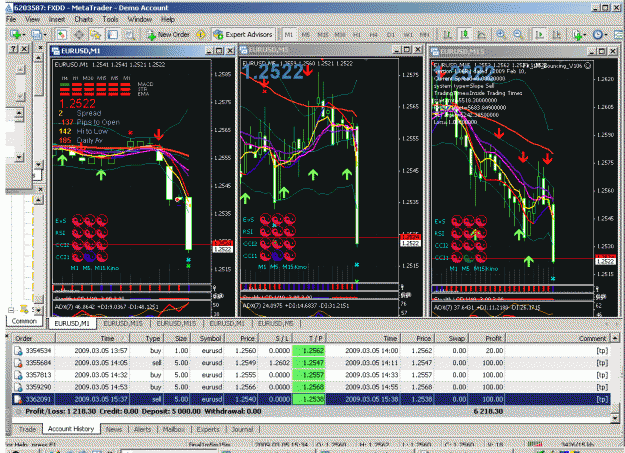
Task: Open Periods dropdown arrow
Action: [x=605, y=35]
